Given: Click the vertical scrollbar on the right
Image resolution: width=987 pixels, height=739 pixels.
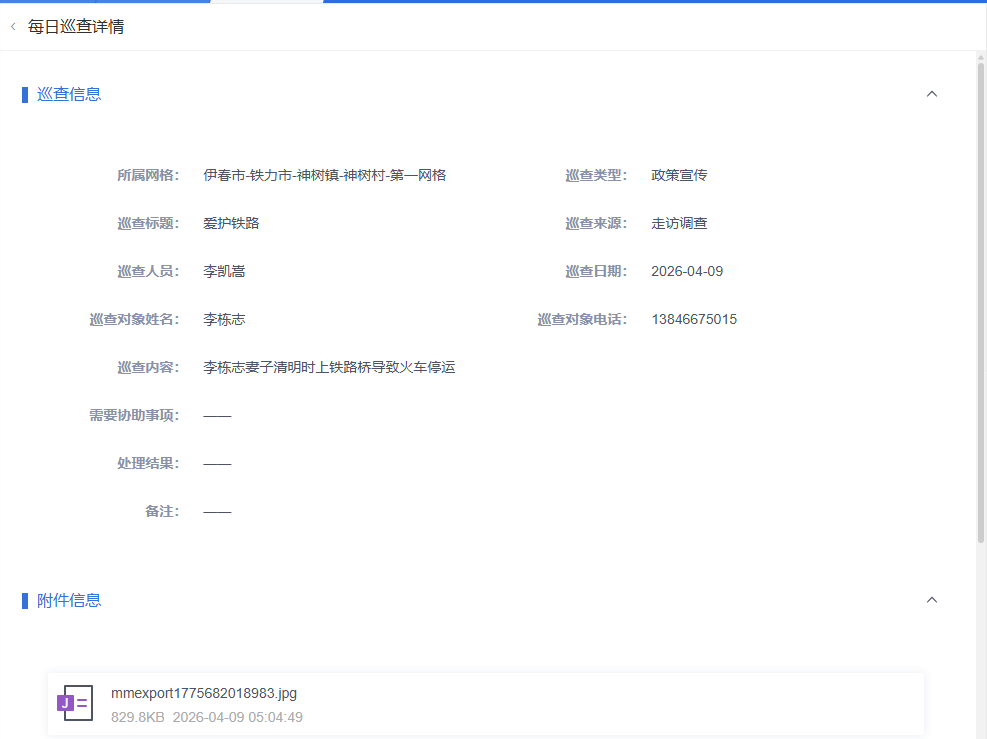Looking at the screenshot, I should pos(981,300).
